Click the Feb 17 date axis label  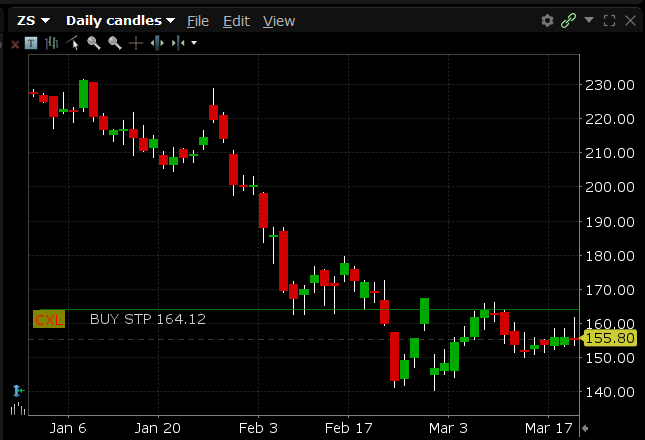[348, 428]
